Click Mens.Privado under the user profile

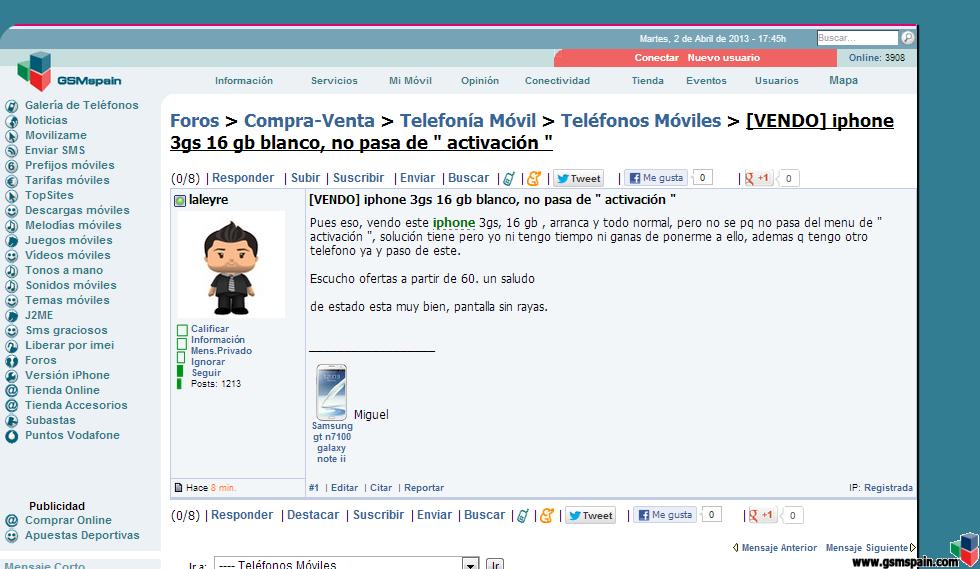221,351
